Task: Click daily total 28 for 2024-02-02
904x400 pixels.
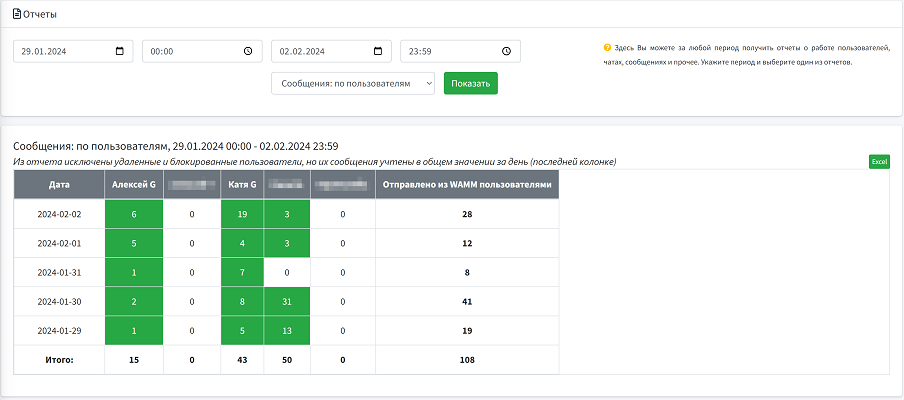Action: pyautogui.click(x=467, y=214)
